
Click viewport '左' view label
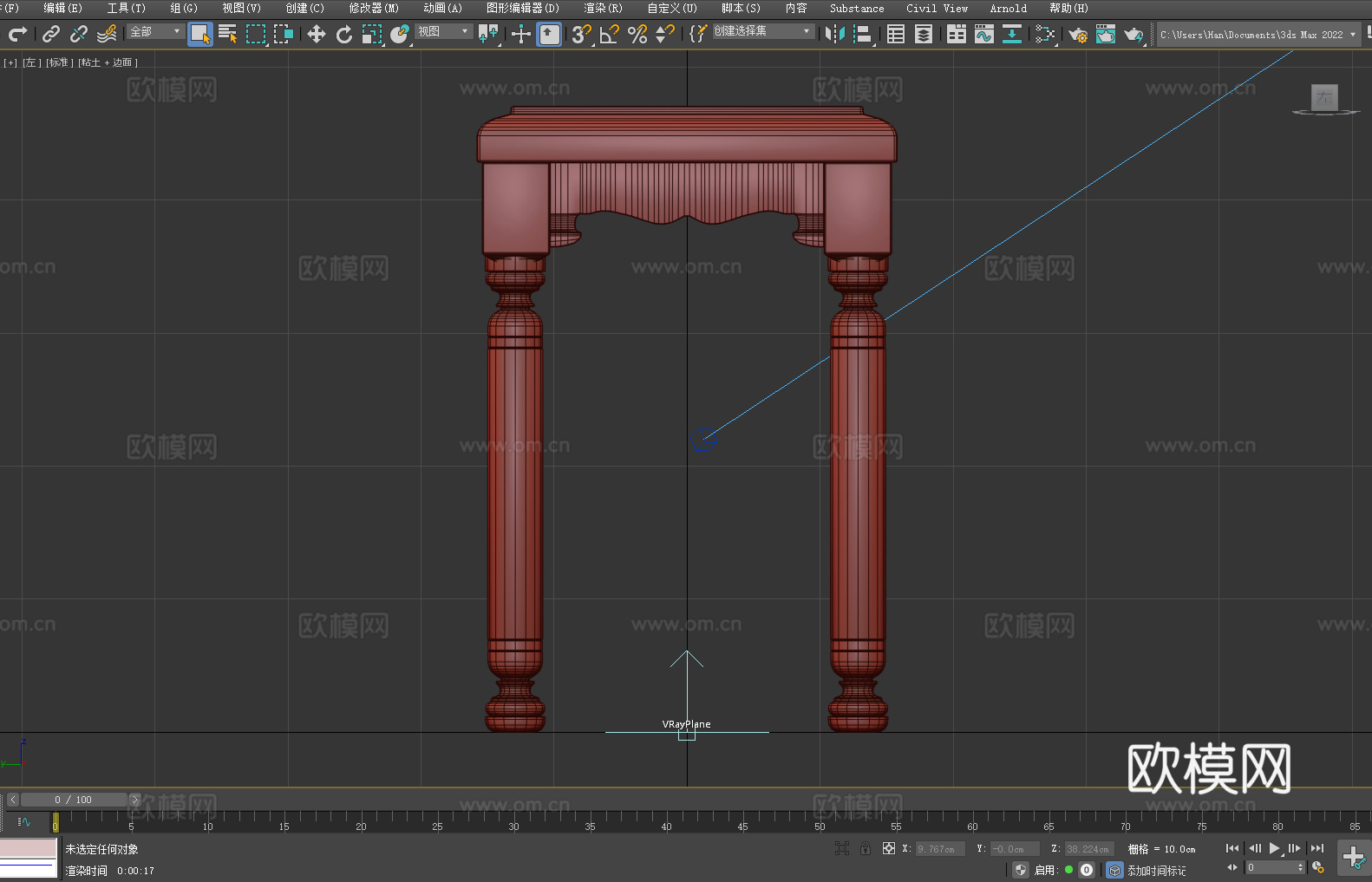pos(30,62)
